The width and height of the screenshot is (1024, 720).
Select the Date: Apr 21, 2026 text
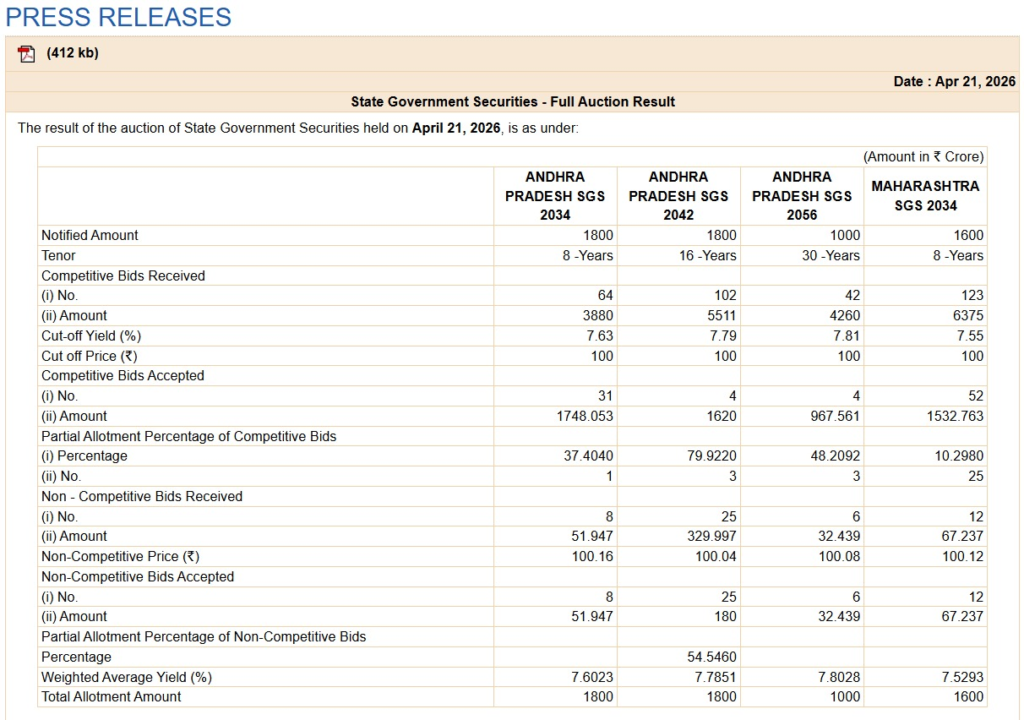(x=954, y=82)
